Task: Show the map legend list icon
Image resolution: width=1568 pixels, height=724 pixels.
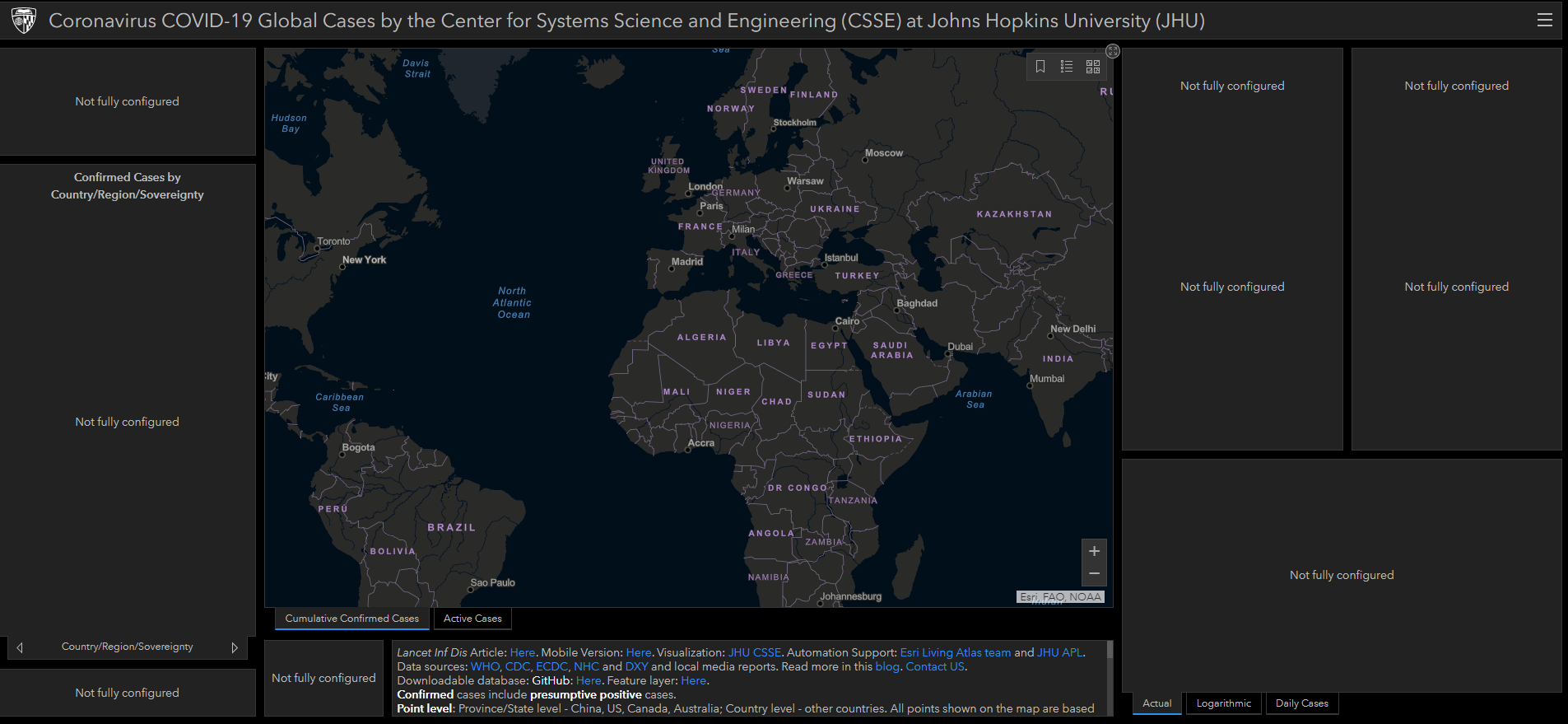Action: click(x=1067, y=67)
